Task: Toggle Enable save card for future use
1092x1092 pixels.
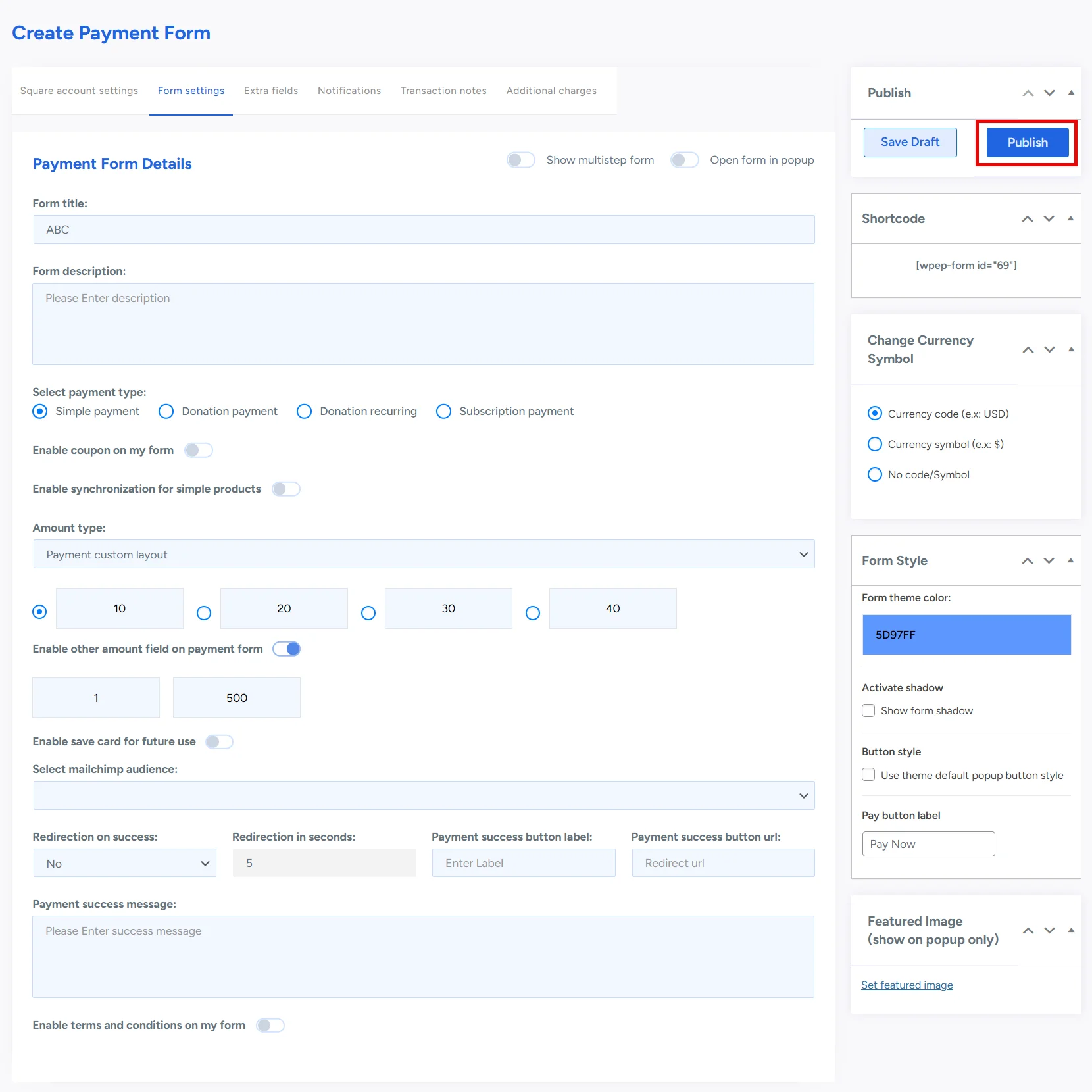Action: click(x=219, y=742)
